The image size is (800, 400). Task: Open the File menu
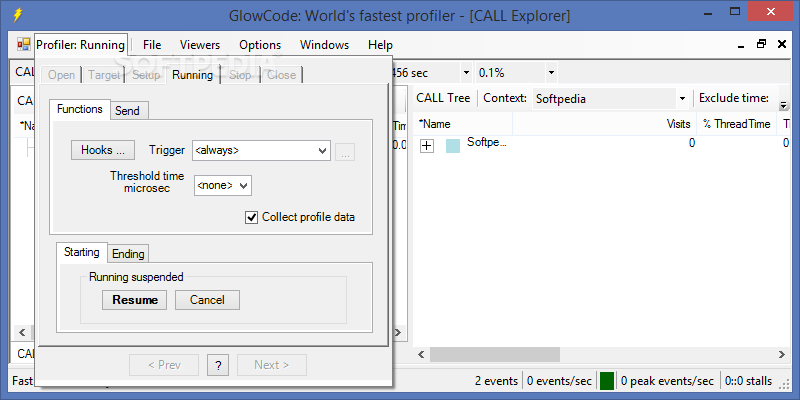(152, 45)
